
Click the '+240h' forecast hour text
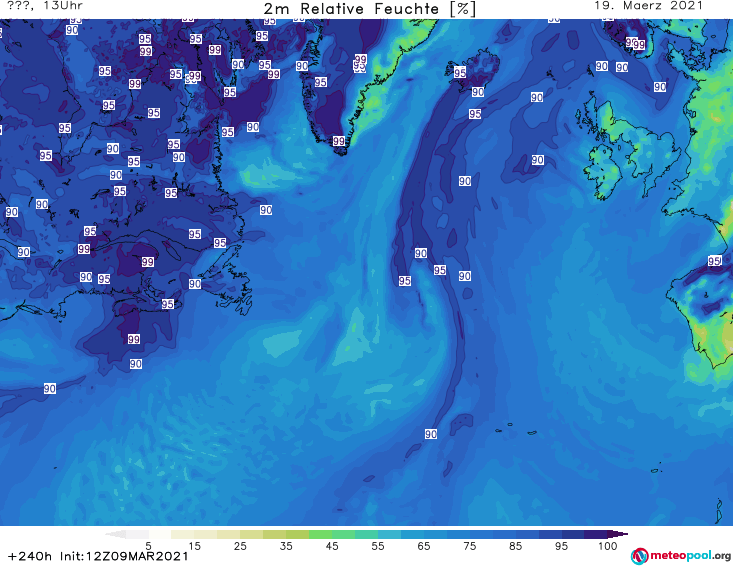[30, 556]
